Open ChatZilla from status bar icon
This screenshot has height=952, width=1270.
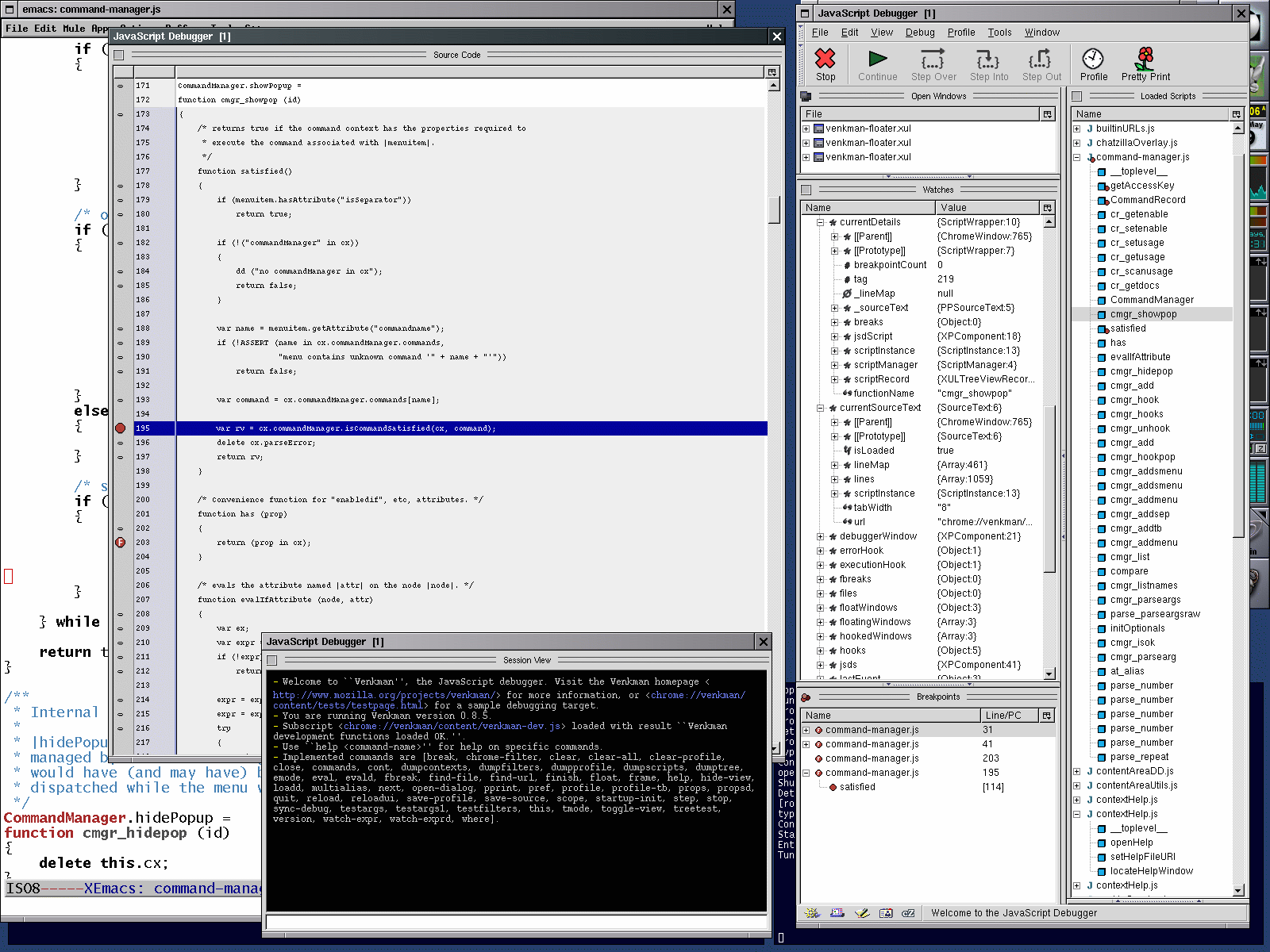(909, 913)
